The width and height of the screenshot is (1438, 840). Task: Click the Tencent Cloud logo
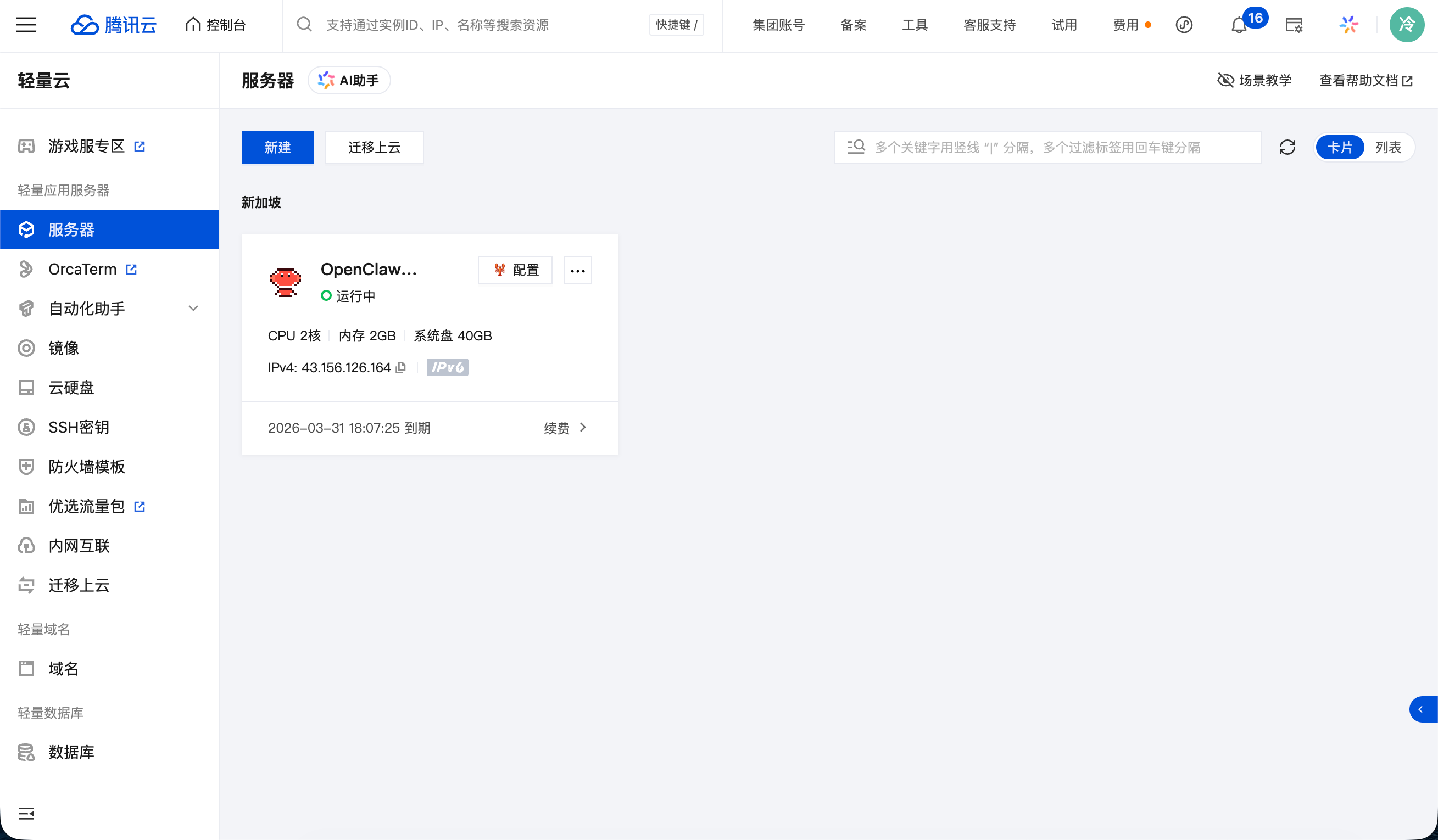pyautogui.click(x=114, y=25)
